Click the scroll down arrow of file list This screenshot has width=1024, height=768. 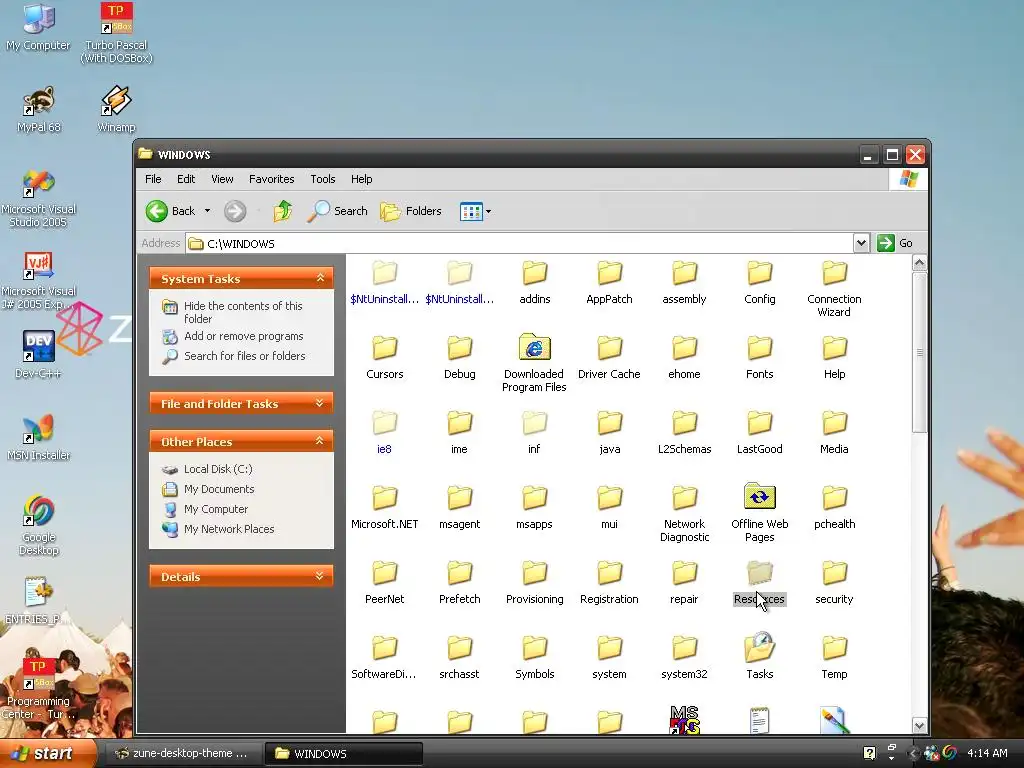920,726
